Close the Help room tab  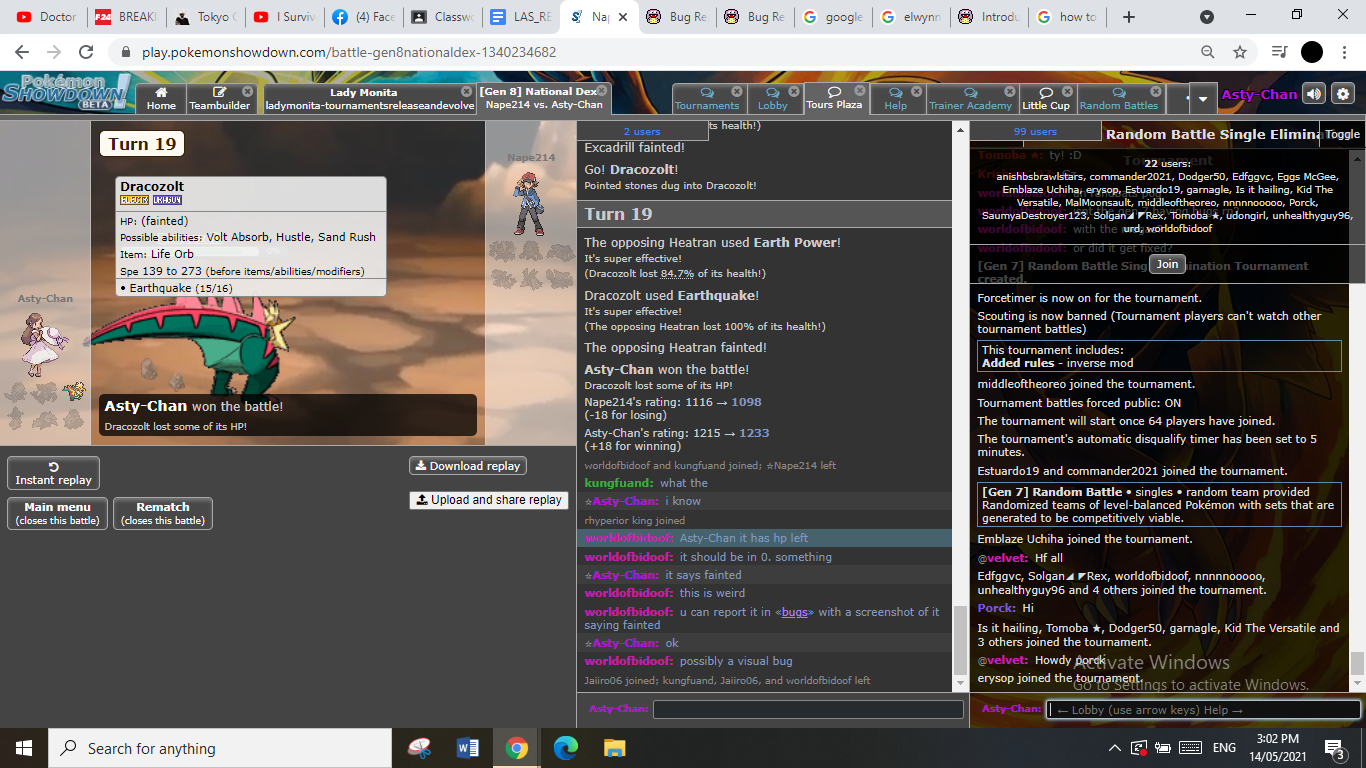(915, 92)
